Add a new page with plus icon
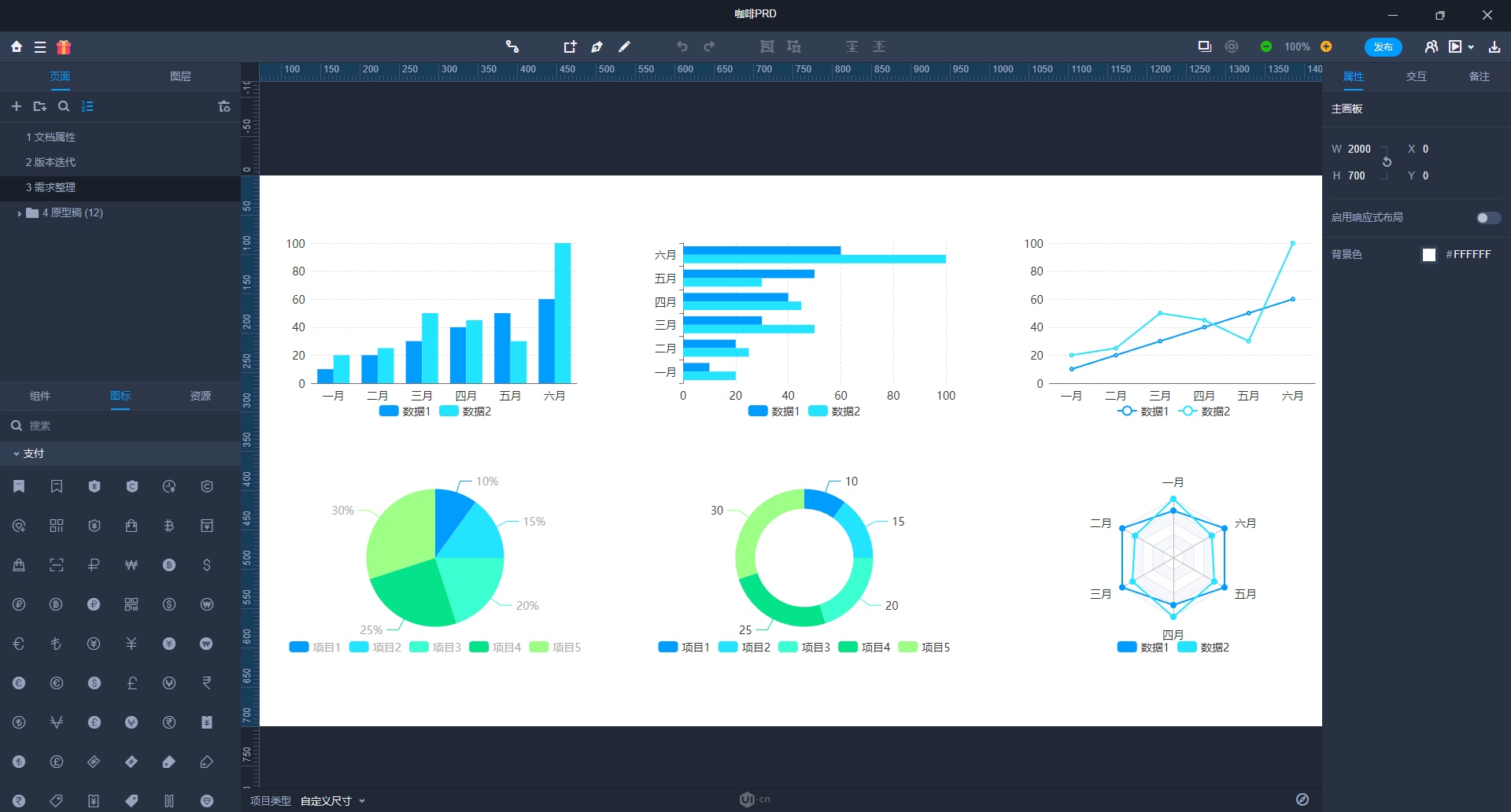This screenshot has height=812, width=1511. (17, 106)
